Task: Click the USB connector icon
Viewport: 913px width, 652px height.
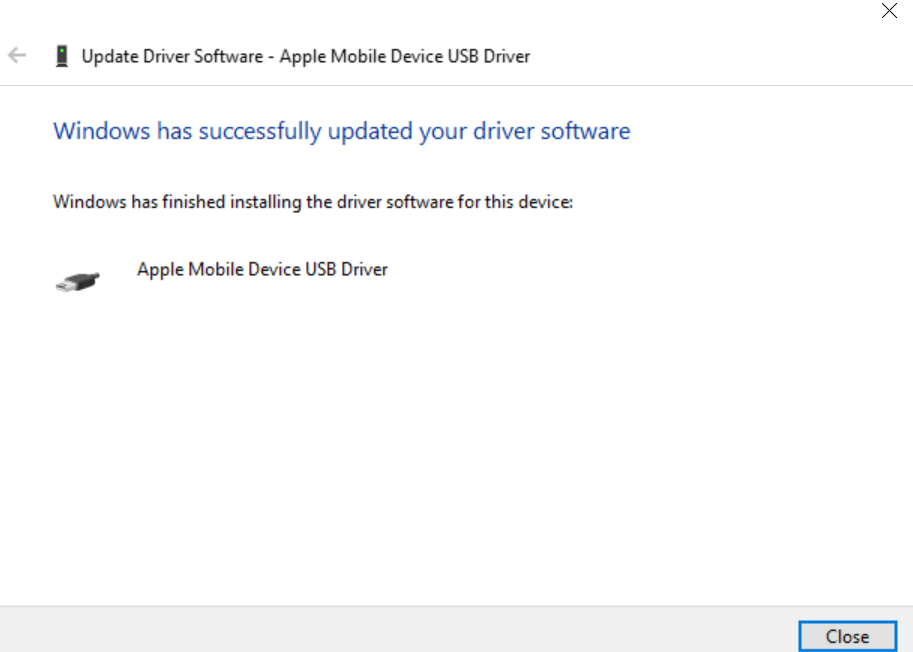Action: (77, 281)
